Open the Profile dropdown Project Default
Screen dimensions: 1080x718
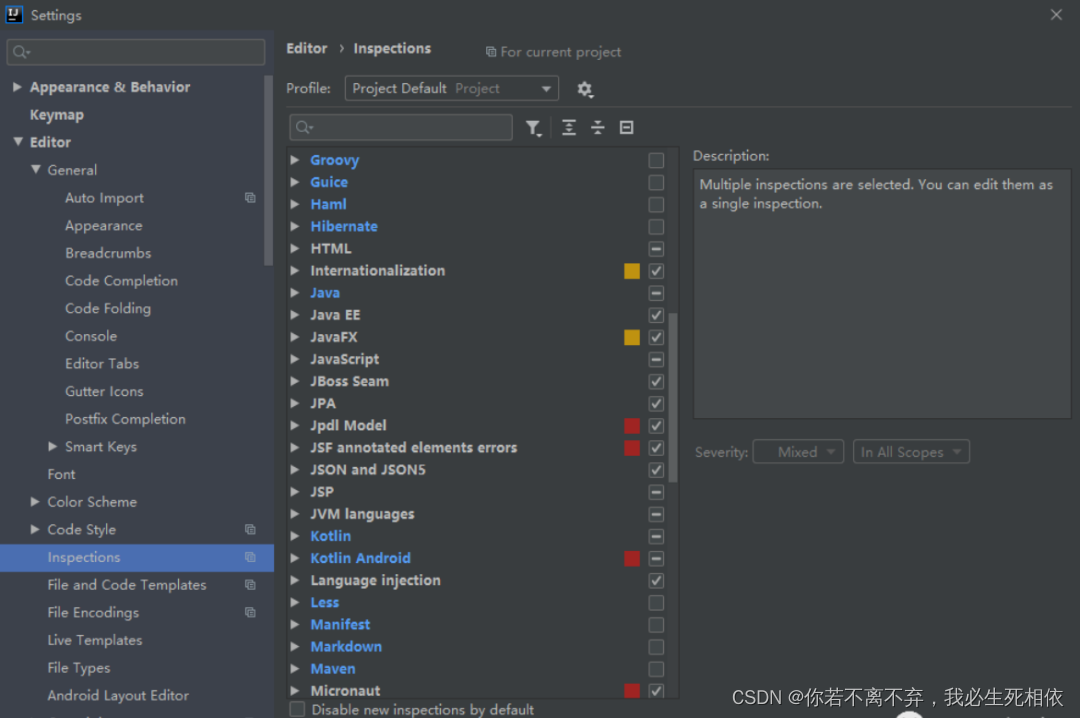(x=451, y=88)
